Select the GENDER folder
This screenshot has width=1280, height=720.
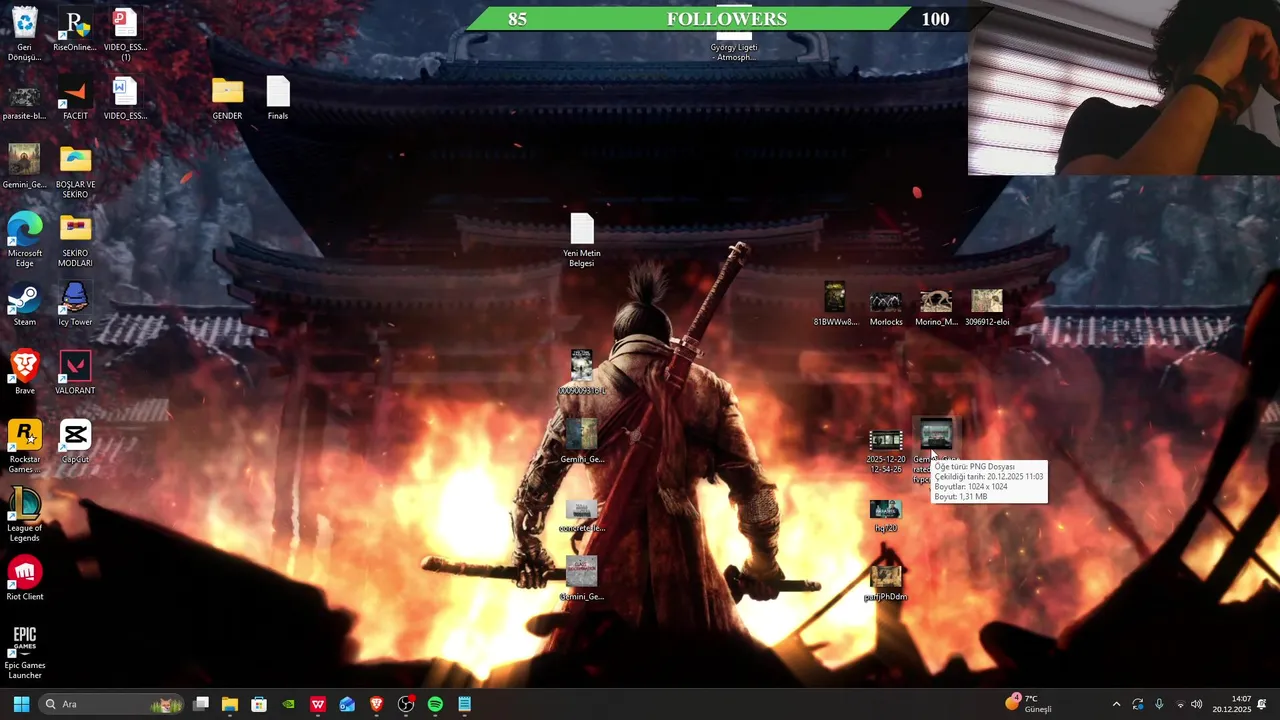(x=227, y=98)
